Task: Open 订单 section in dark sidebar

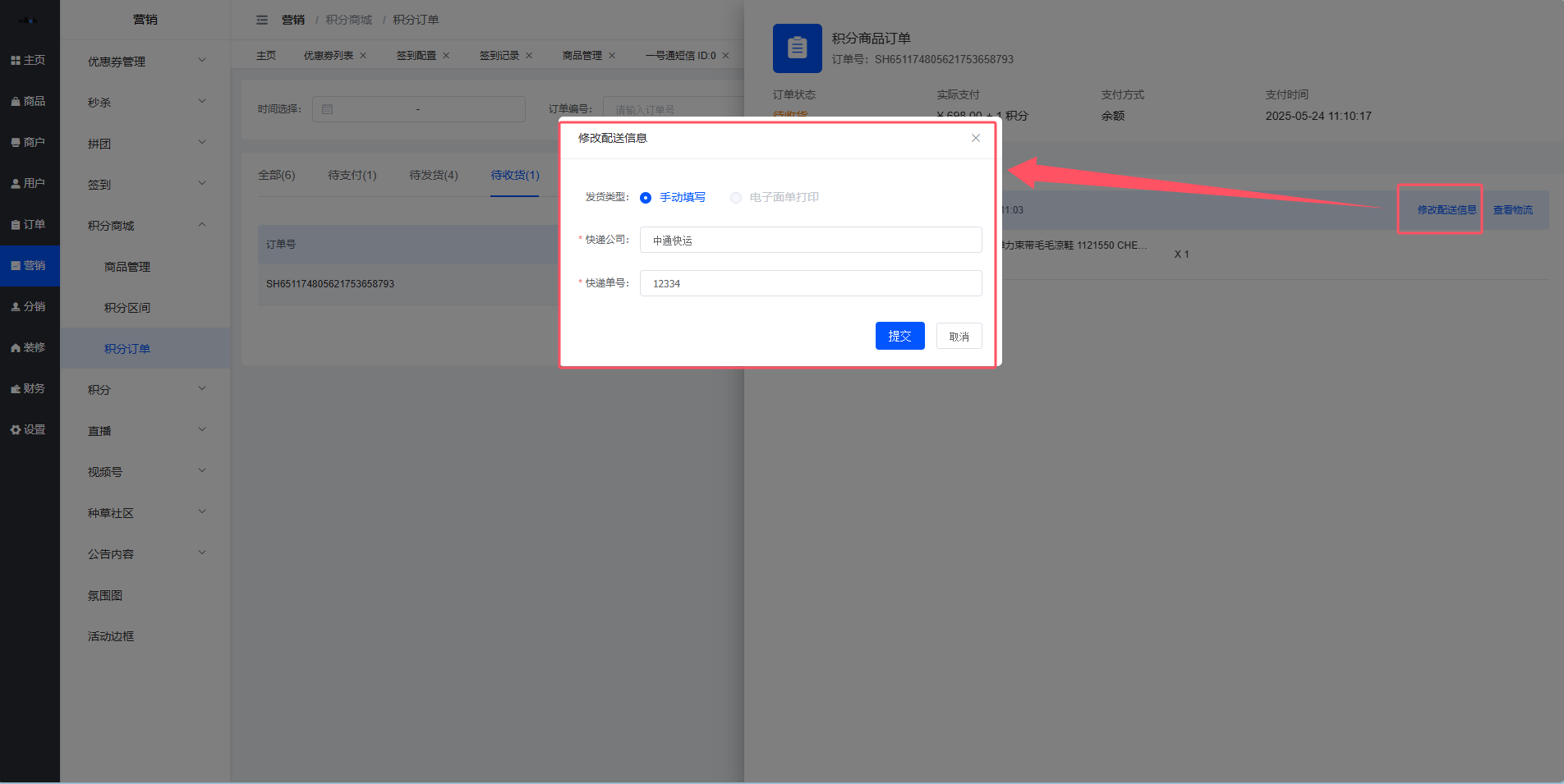Action: click(x=29, y=224)
